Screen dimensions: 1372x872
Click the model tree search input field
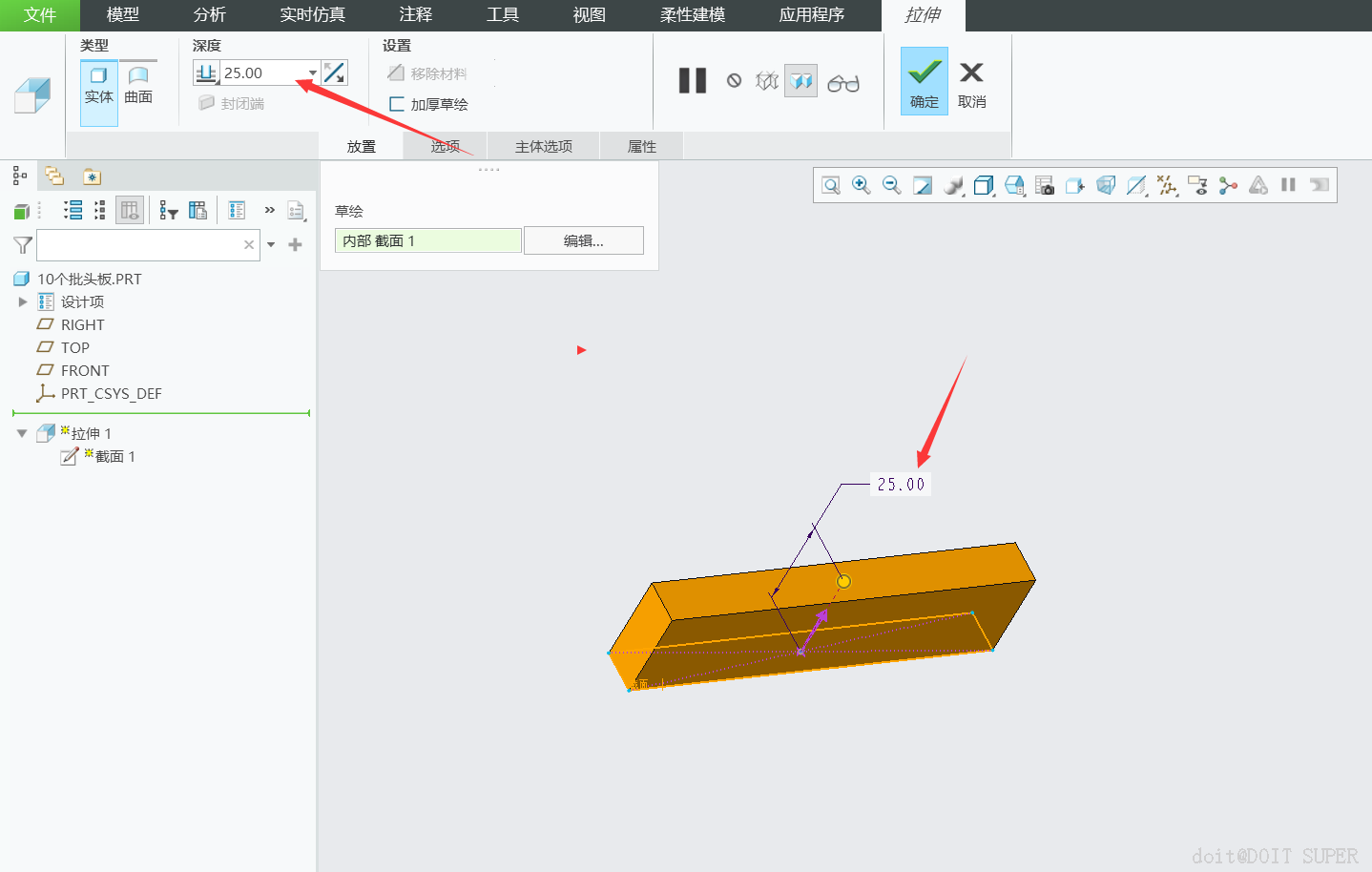tap(139, 245)
